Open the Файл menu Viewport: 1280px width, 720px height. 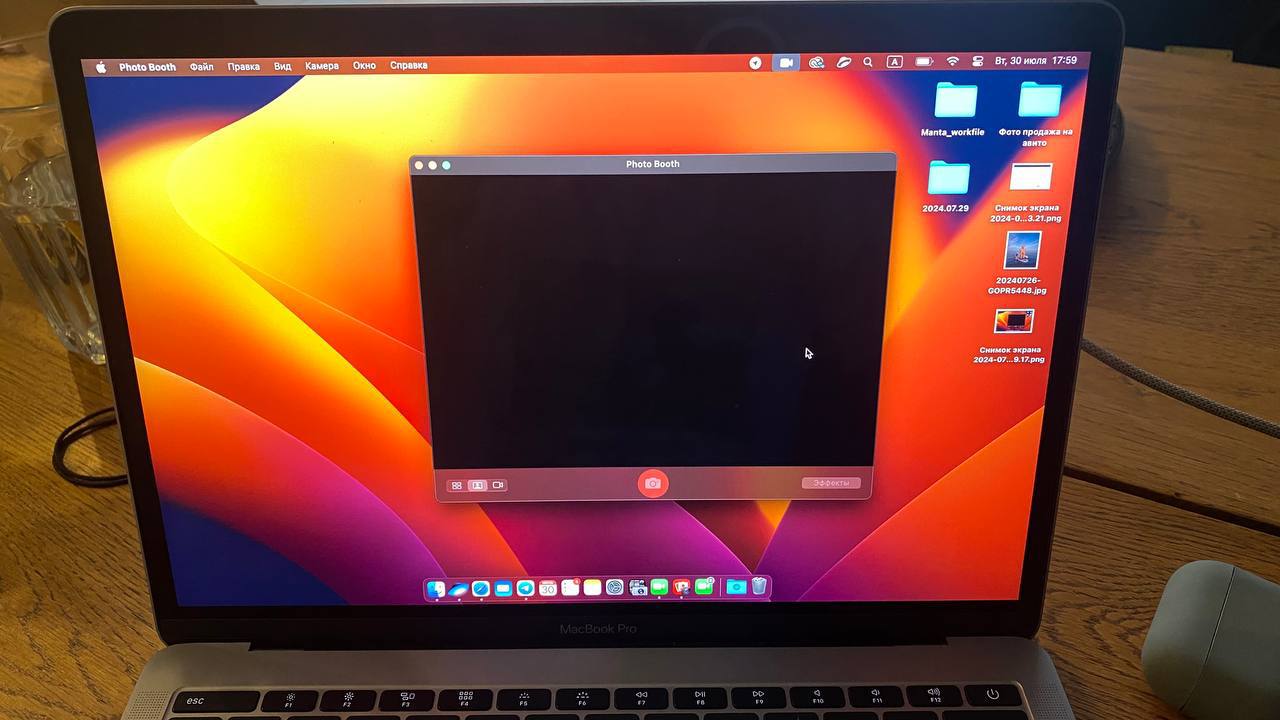tap(201, 67)
